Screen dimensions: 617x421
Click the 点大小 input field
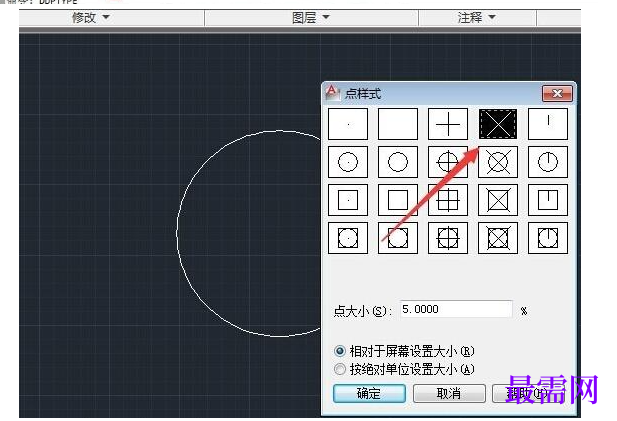click(456, 309)
